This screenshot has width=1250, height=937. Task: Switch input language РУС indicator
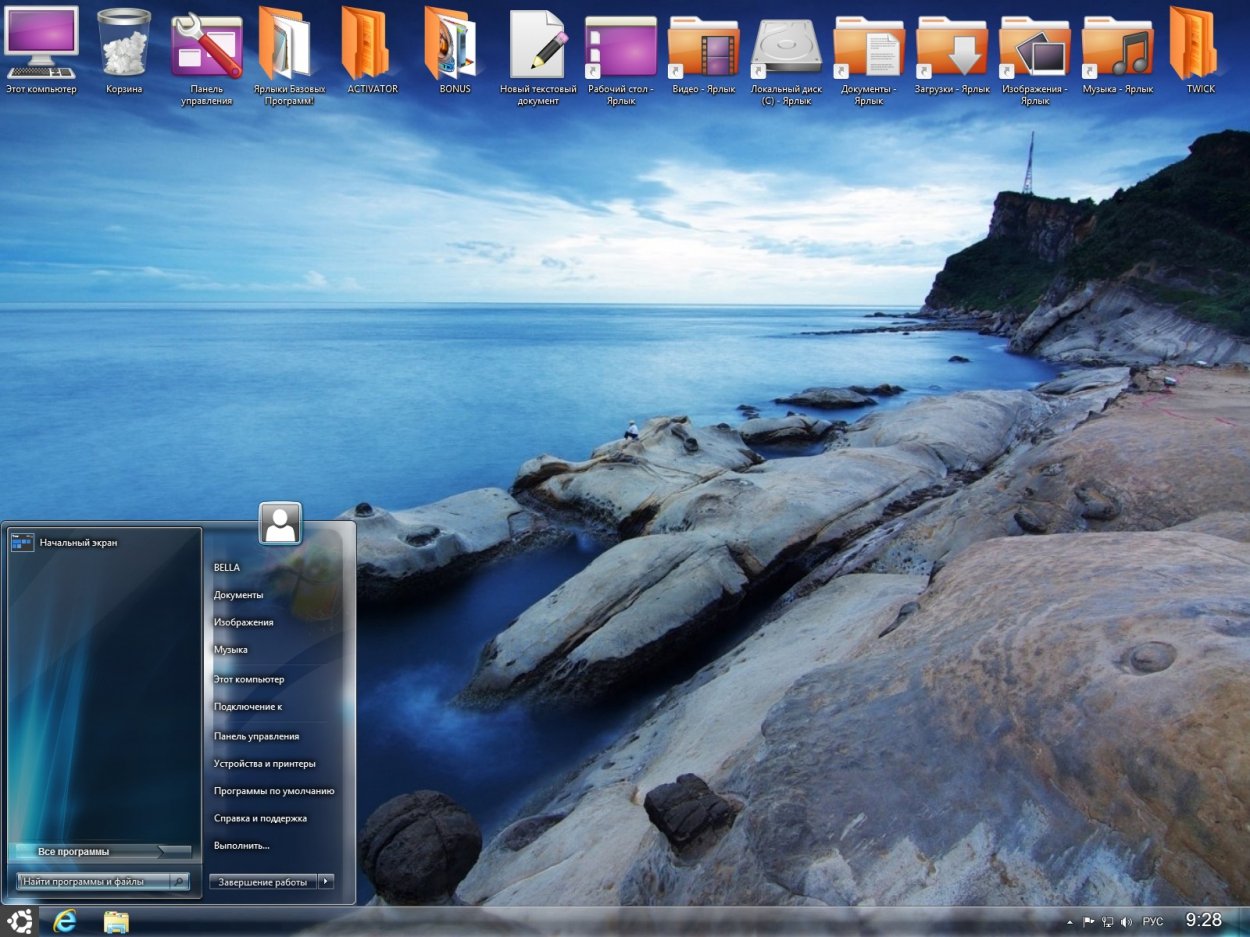point(1153,921)
